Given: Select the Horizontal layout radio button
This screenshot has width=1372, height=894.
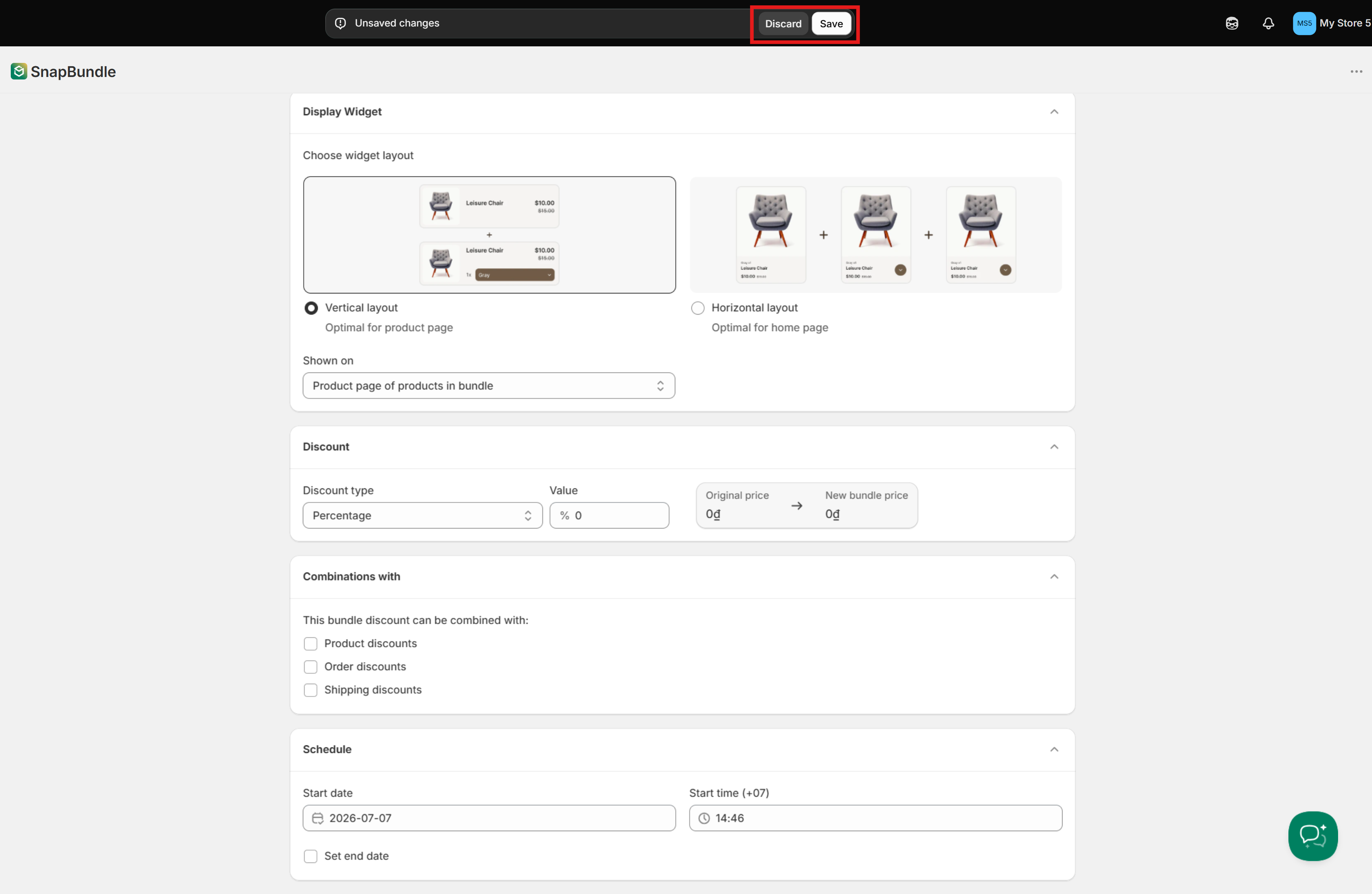Looking at the screenshot, I should click(x=698, y=308).
